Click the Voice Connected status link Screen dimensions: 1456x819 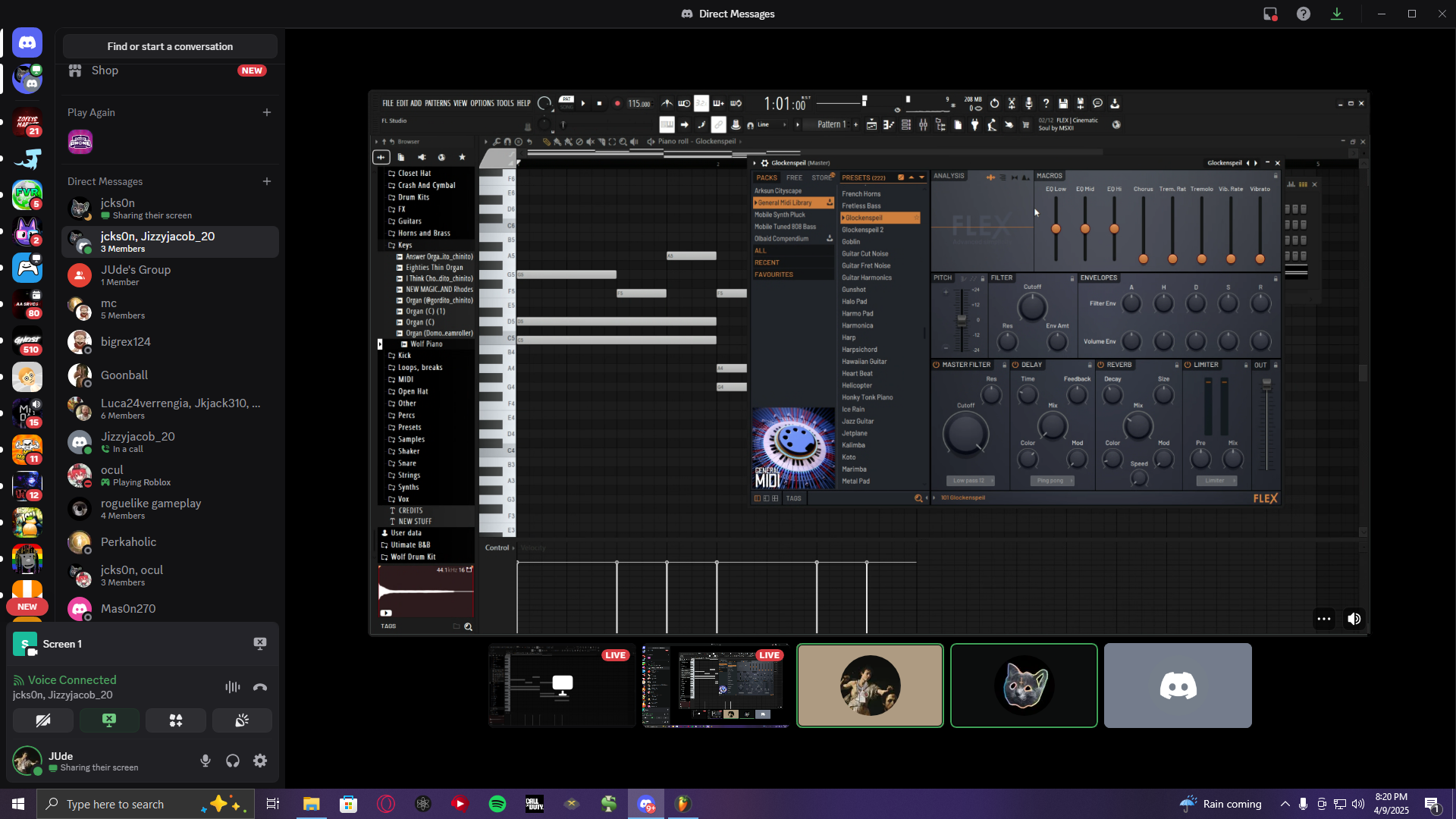72,680
